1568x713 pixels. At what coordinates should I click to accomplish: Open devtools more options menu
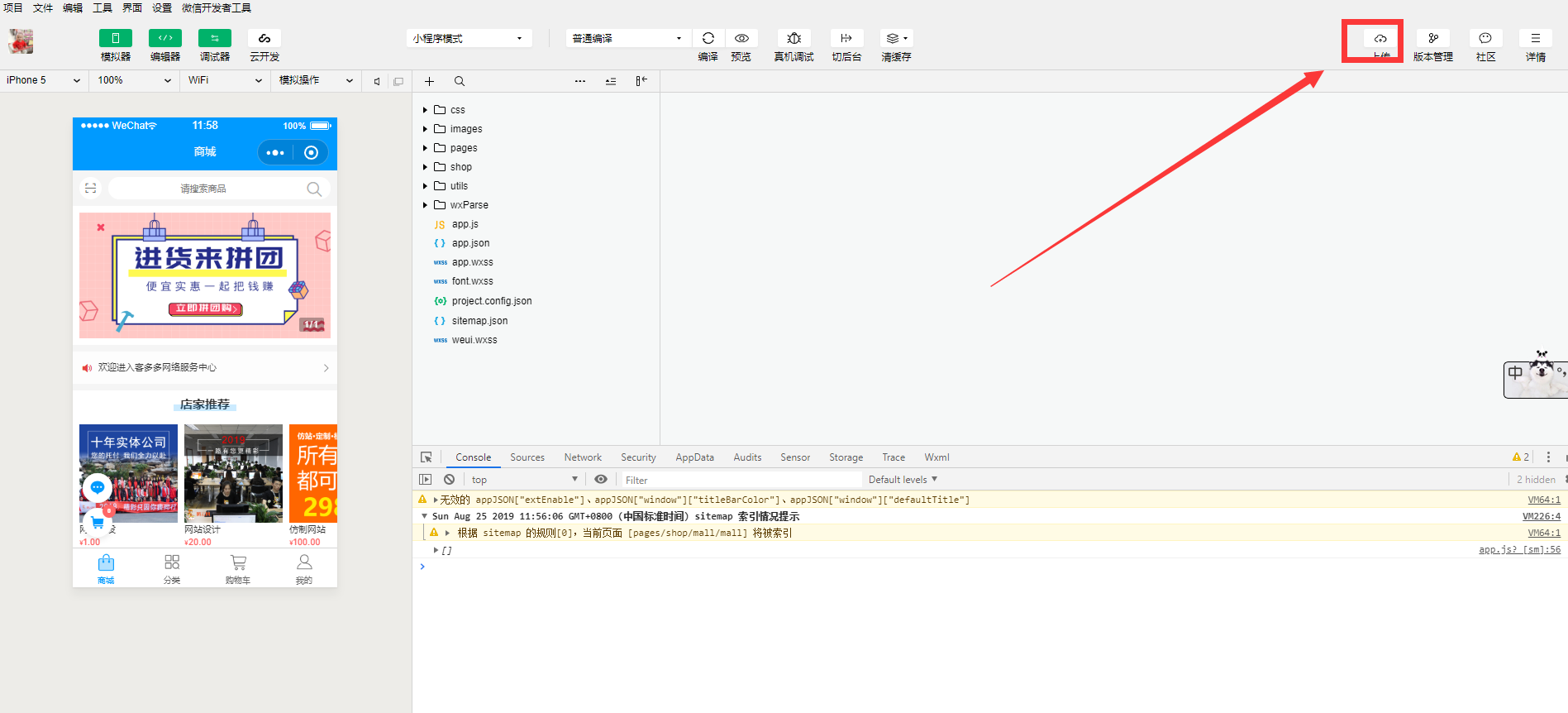point(1549,457)
